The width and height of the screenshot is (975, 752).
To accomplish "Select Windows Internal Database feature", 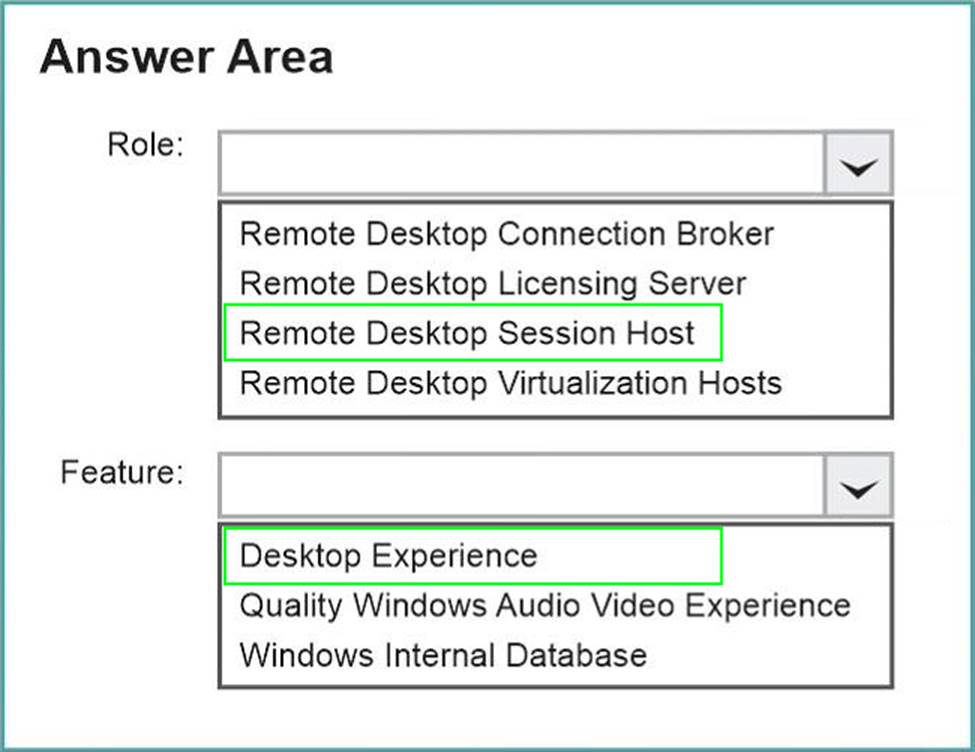I will (x=443, y=655).
